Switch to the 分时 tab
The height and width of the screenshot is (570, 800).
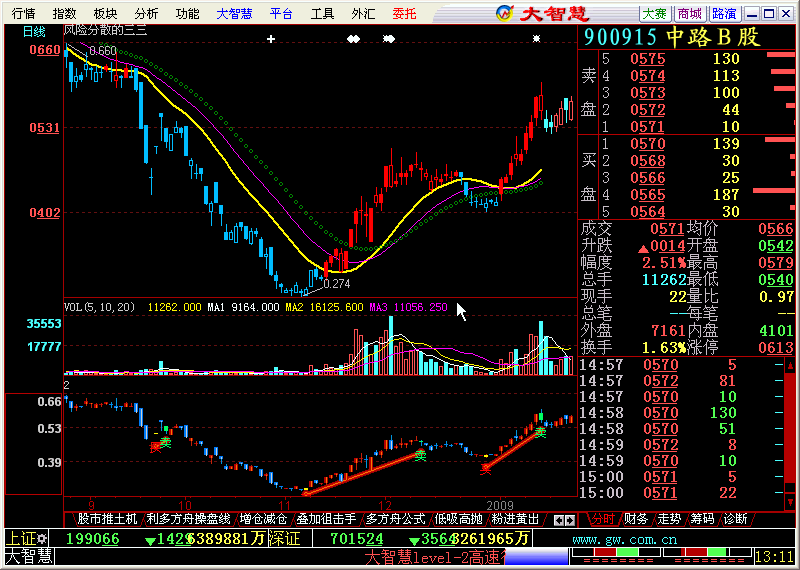(x=603, y=519)
